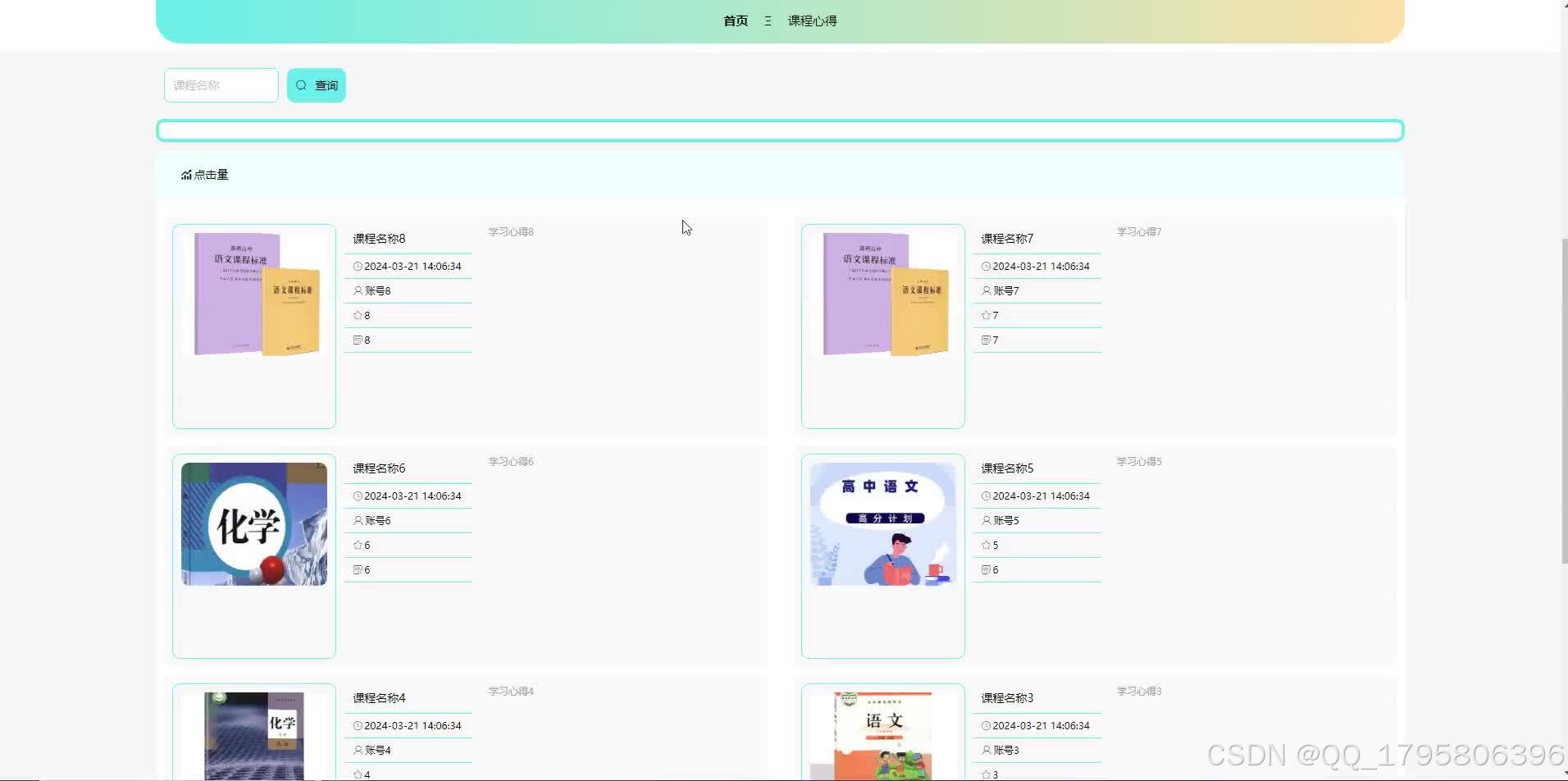Open the 化学 cover of 课程名称6
The image size is (1568, 781).
(x=254, y=523)
